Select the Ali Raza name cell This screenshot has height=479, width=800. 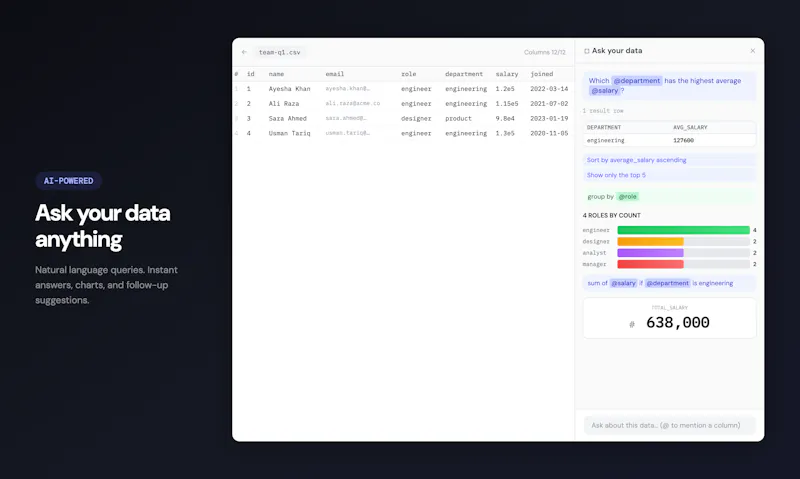pos(284,104)
